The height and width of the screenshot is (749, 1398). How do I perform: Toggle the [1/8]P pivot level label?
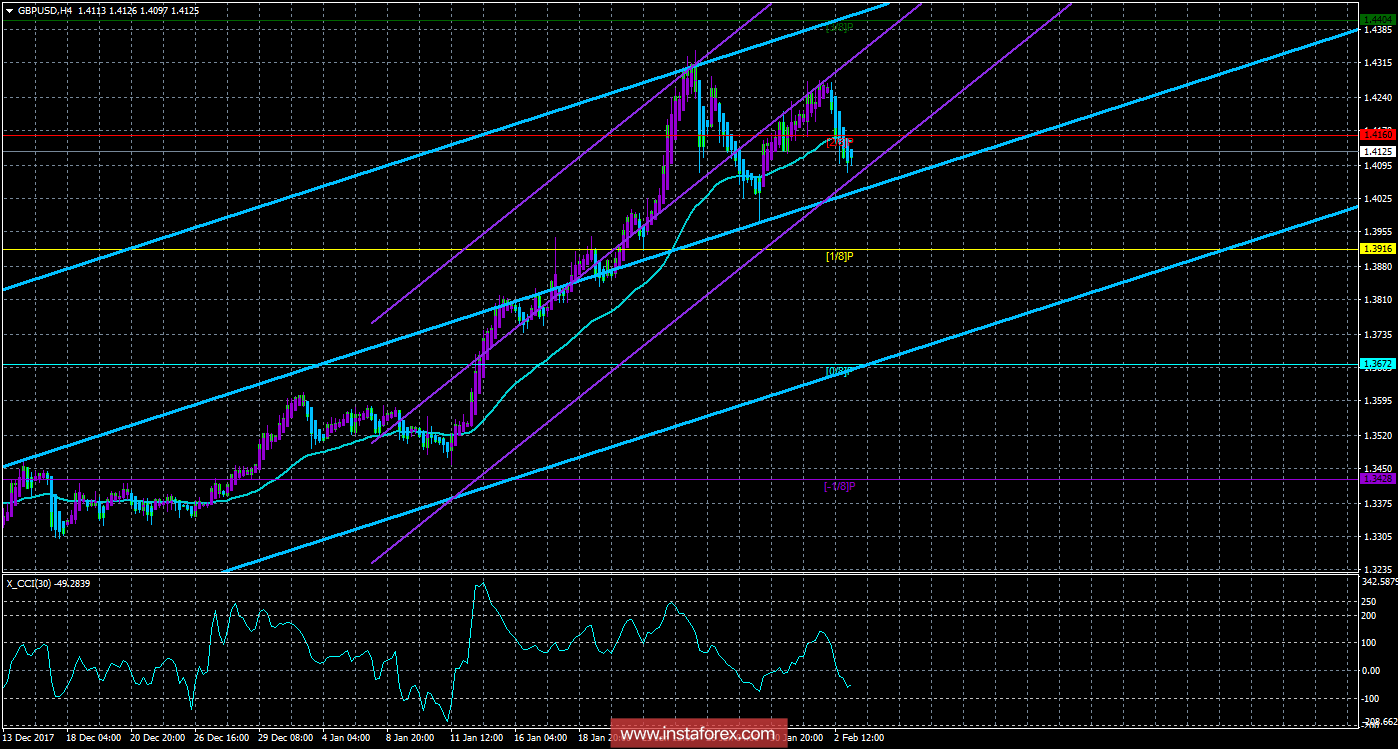(x=839, y=257)
